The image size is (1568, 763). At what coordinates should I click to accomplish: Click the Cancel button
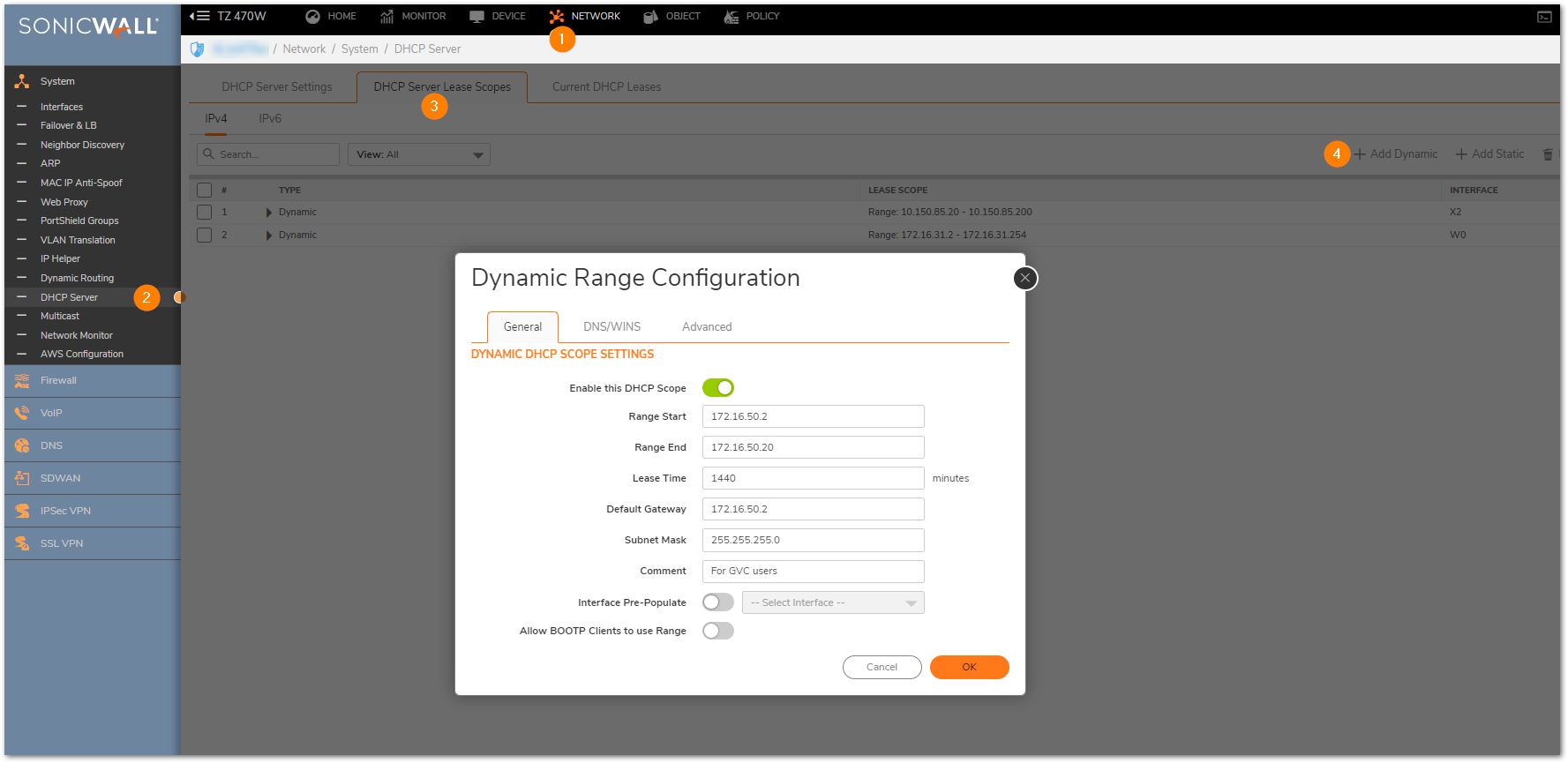(x=882, y=668)
